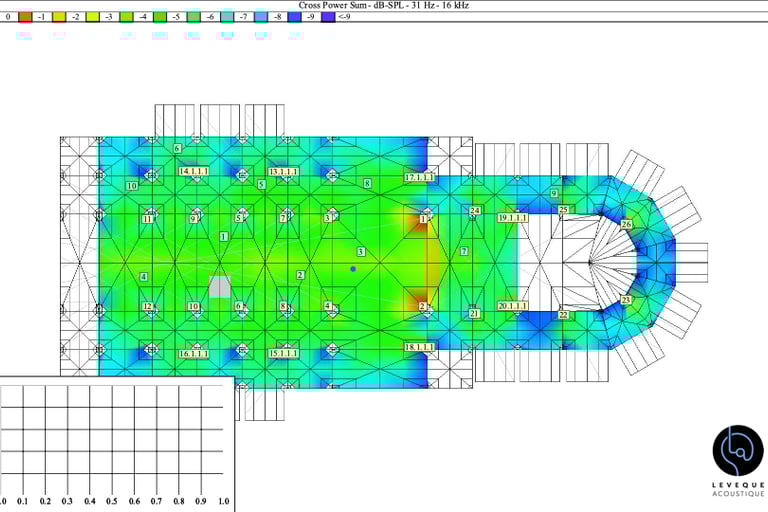768x512 pixels.
Task: Select speaker label 13.1.1.1
Action: pos(283,172)
